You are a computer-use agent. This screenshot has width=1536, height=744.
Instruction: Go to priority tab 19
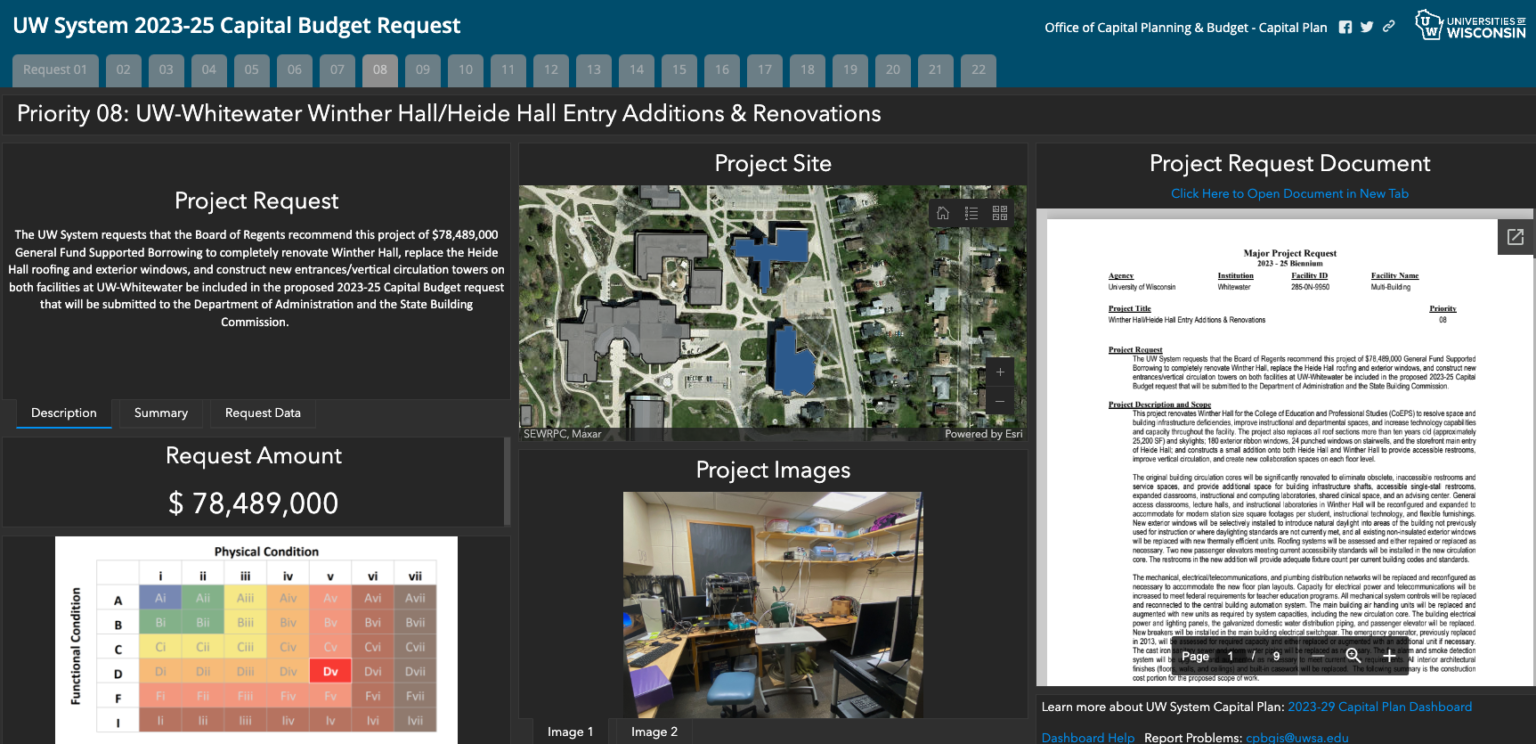click(x=850, y=70)
